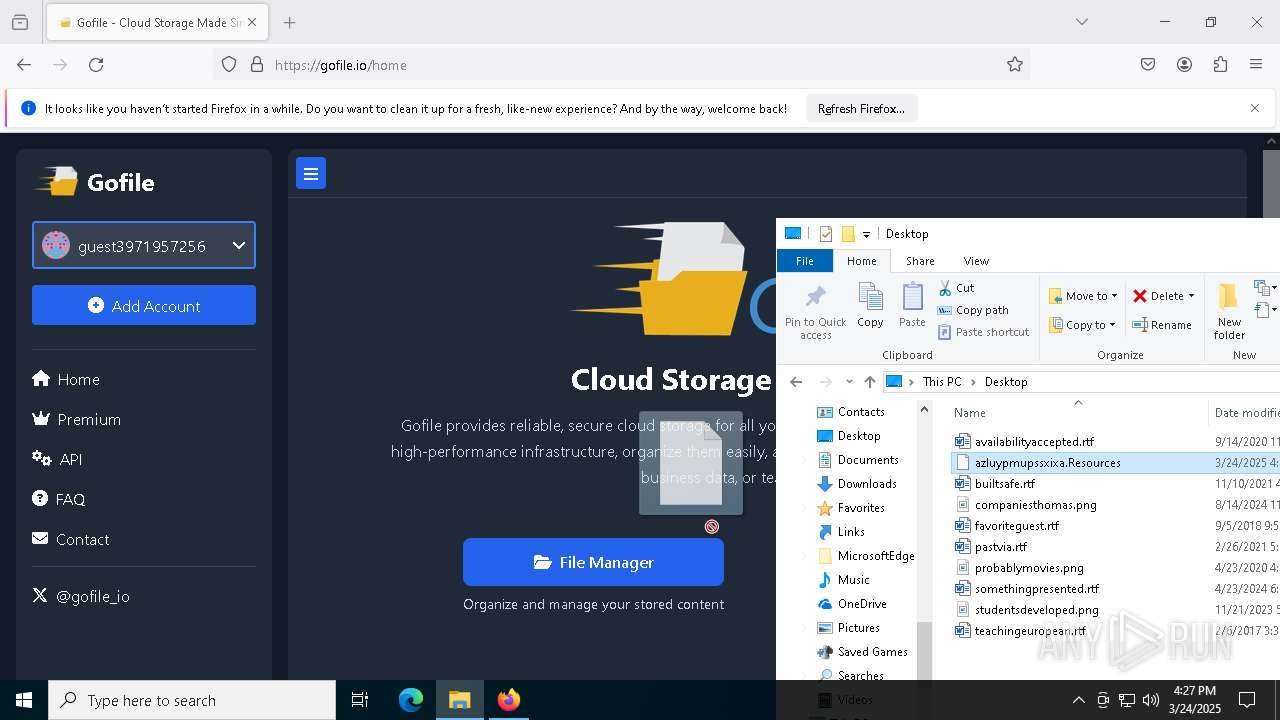Viewport: 1280px width, 720px height.
Task: Open API page in Gofile sidebar
Action: 57,459
